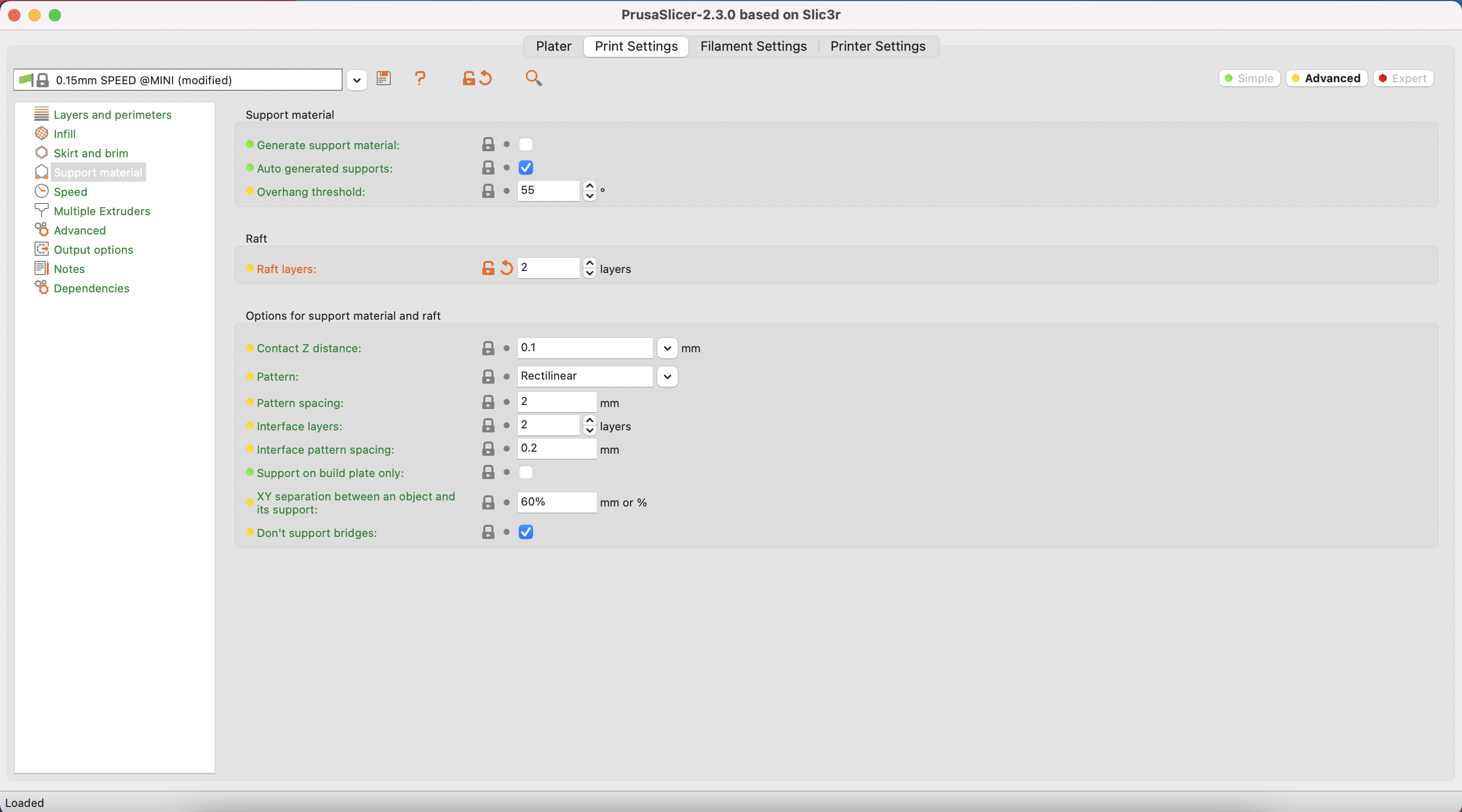Click the Overhang threshold input field
The image size is (1462, 812).
point(550,190)
